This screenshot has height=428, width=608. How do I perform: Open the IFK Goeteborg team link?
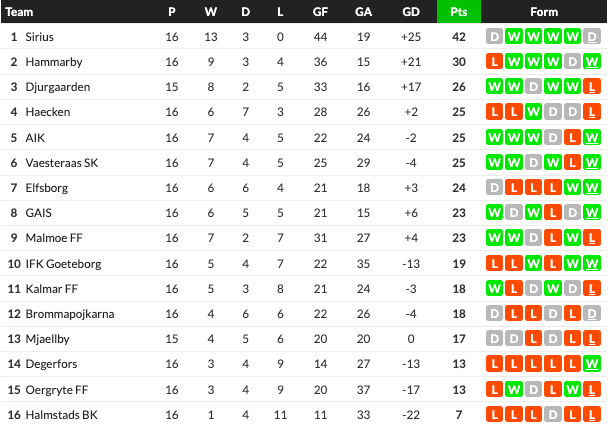click(63, 264)
